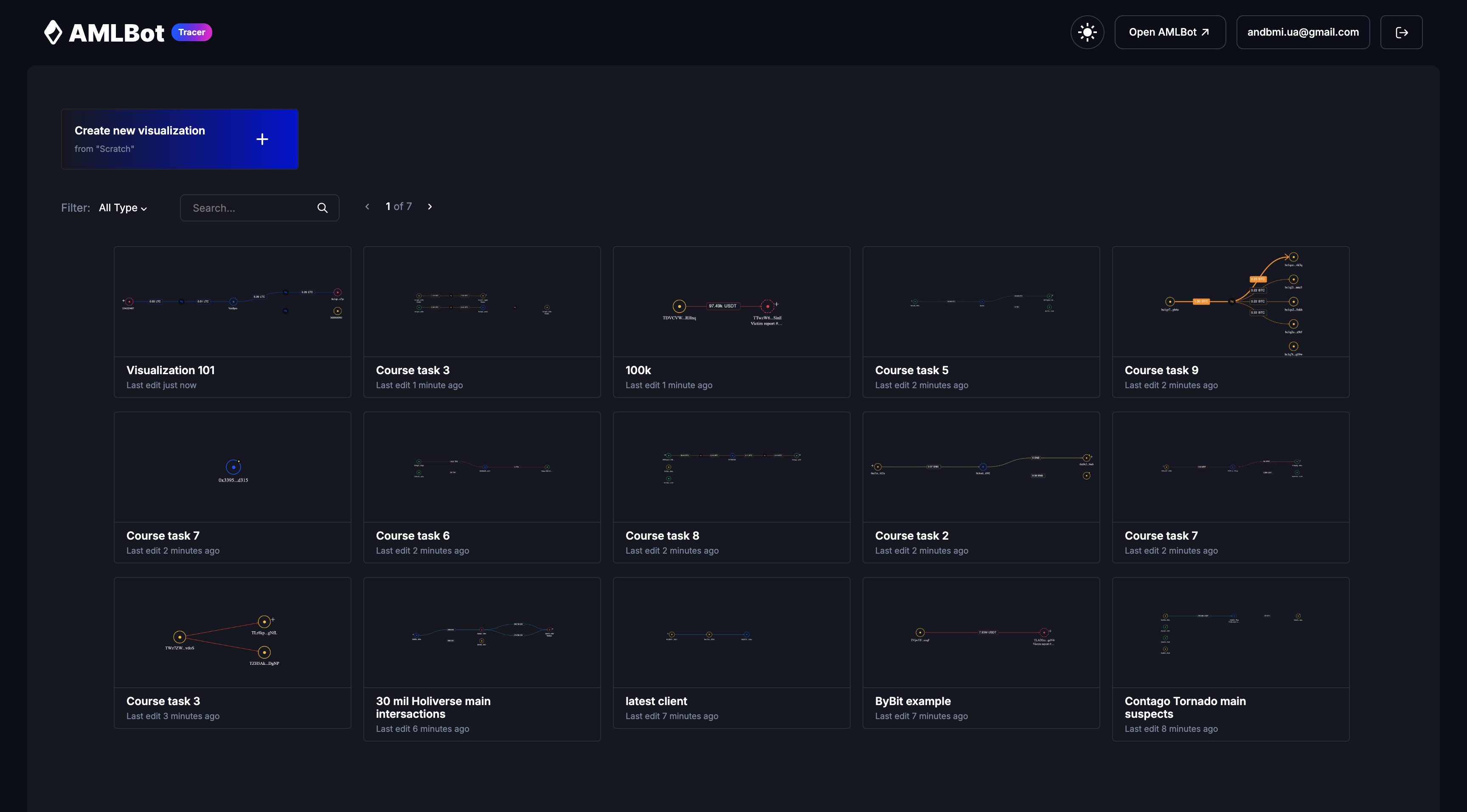Click the search magnifier icon

[322, 207]
